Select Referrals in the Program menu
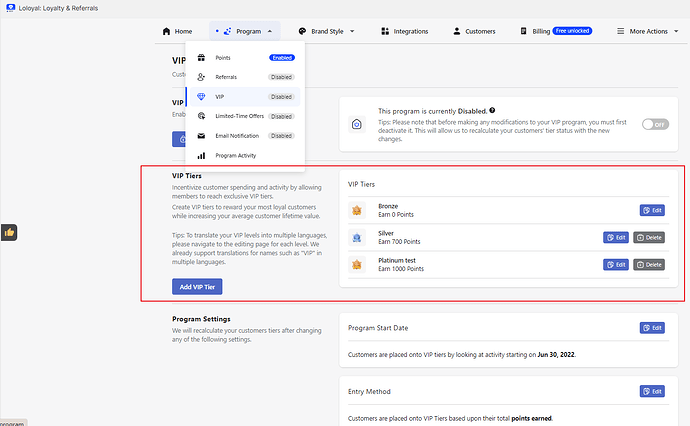Viewport: 690px width, 426px height. coord(245,77)
